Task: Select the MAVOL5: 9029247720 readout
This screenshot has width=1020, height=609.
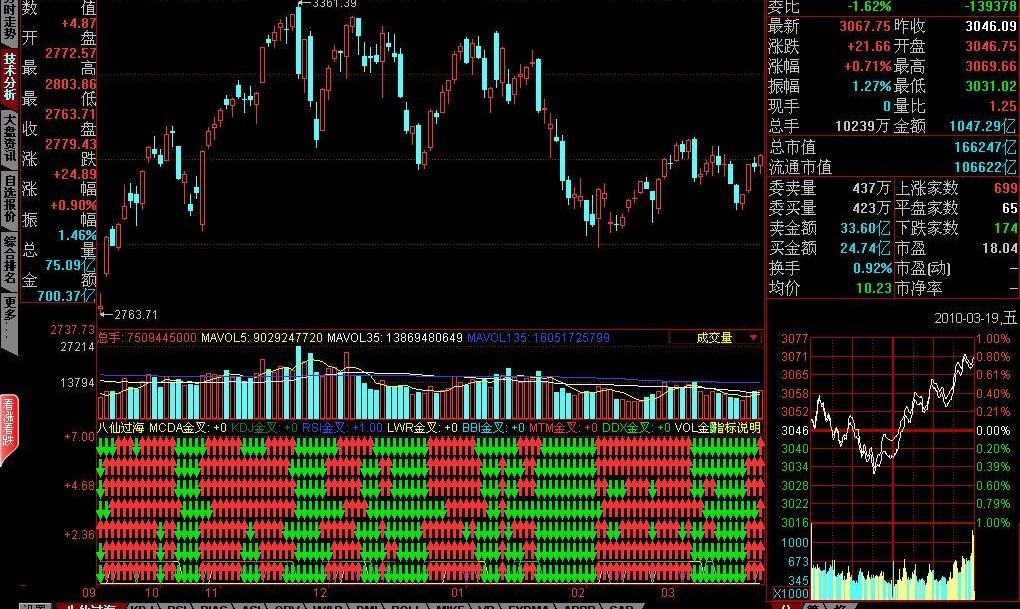Action: point(262,338)
